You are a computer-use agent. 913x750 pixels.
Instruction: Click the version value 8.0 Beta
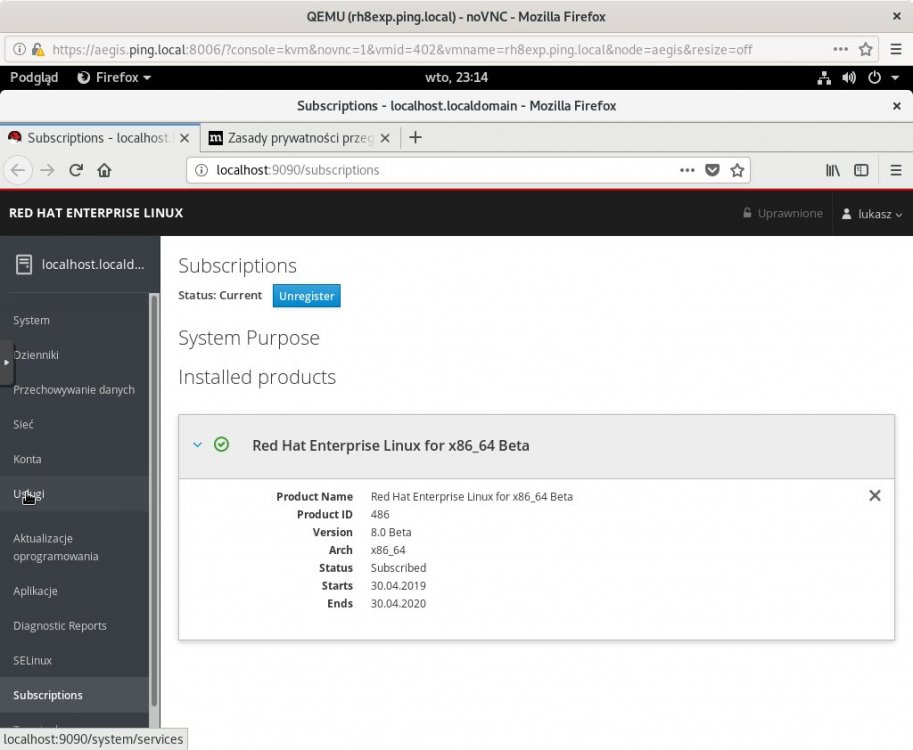(x=391, y=532)
